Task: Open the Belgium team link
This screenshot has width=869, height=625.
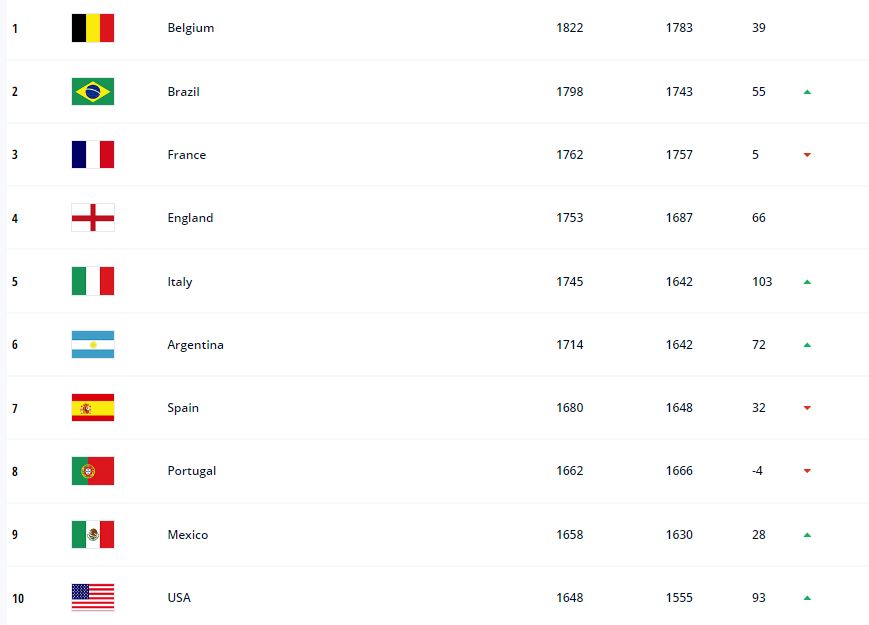Action: (191, 28)
